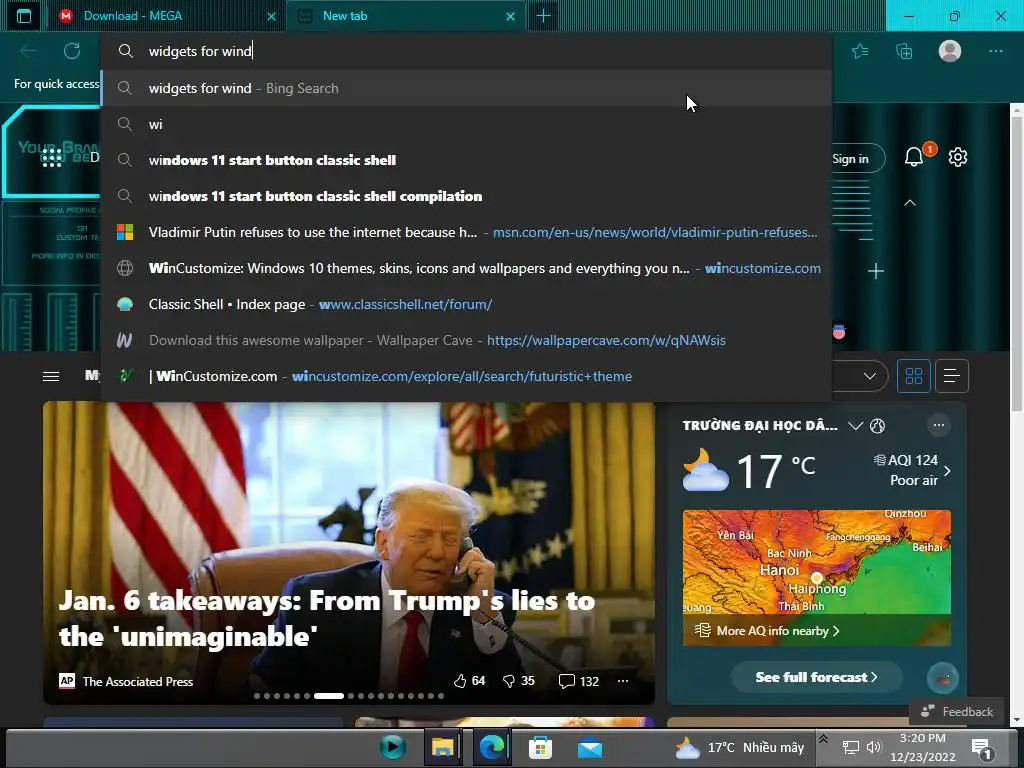Close the Download - MEGA tab
The image size is (1024, 768).
[x=272, y=16]
